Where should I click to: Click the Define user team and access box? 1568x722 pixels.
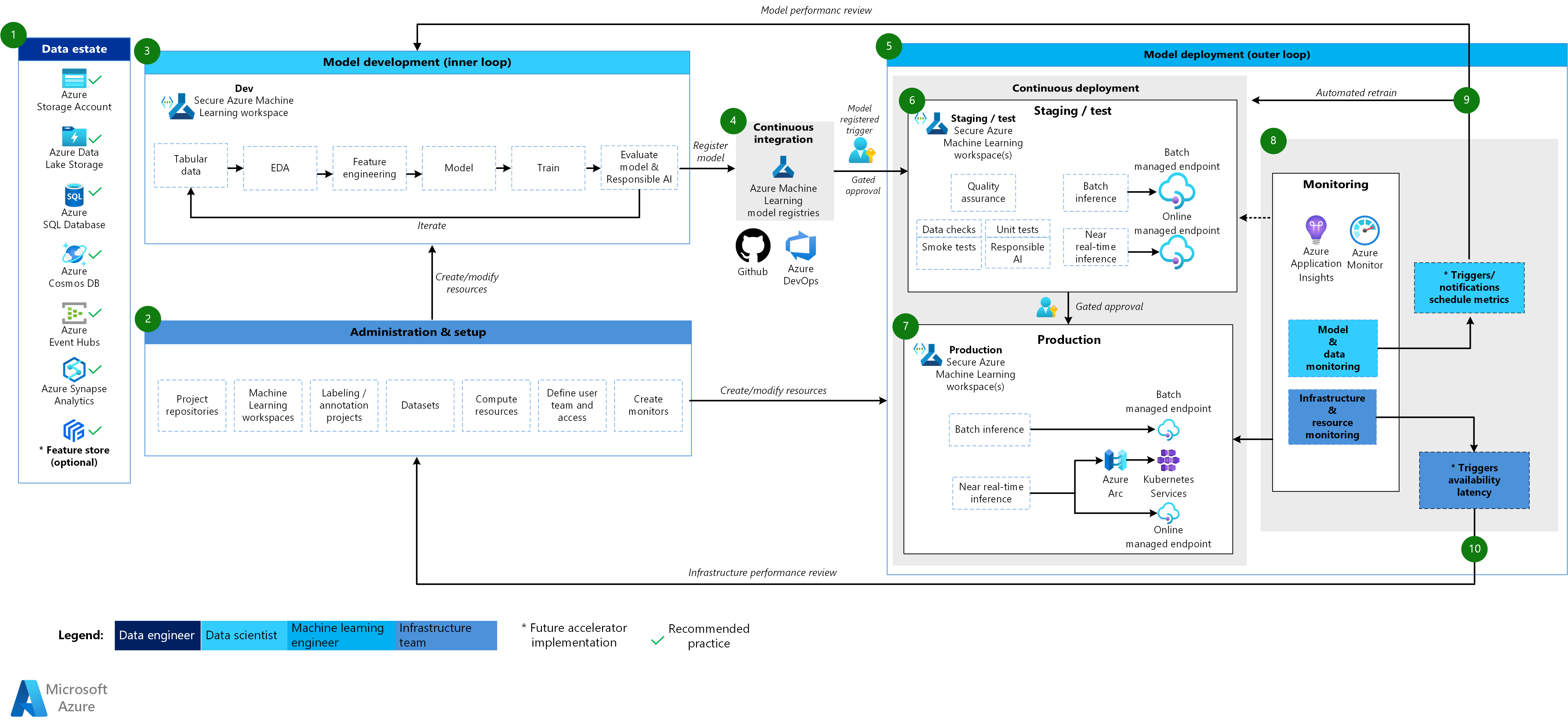click(572, 405)
